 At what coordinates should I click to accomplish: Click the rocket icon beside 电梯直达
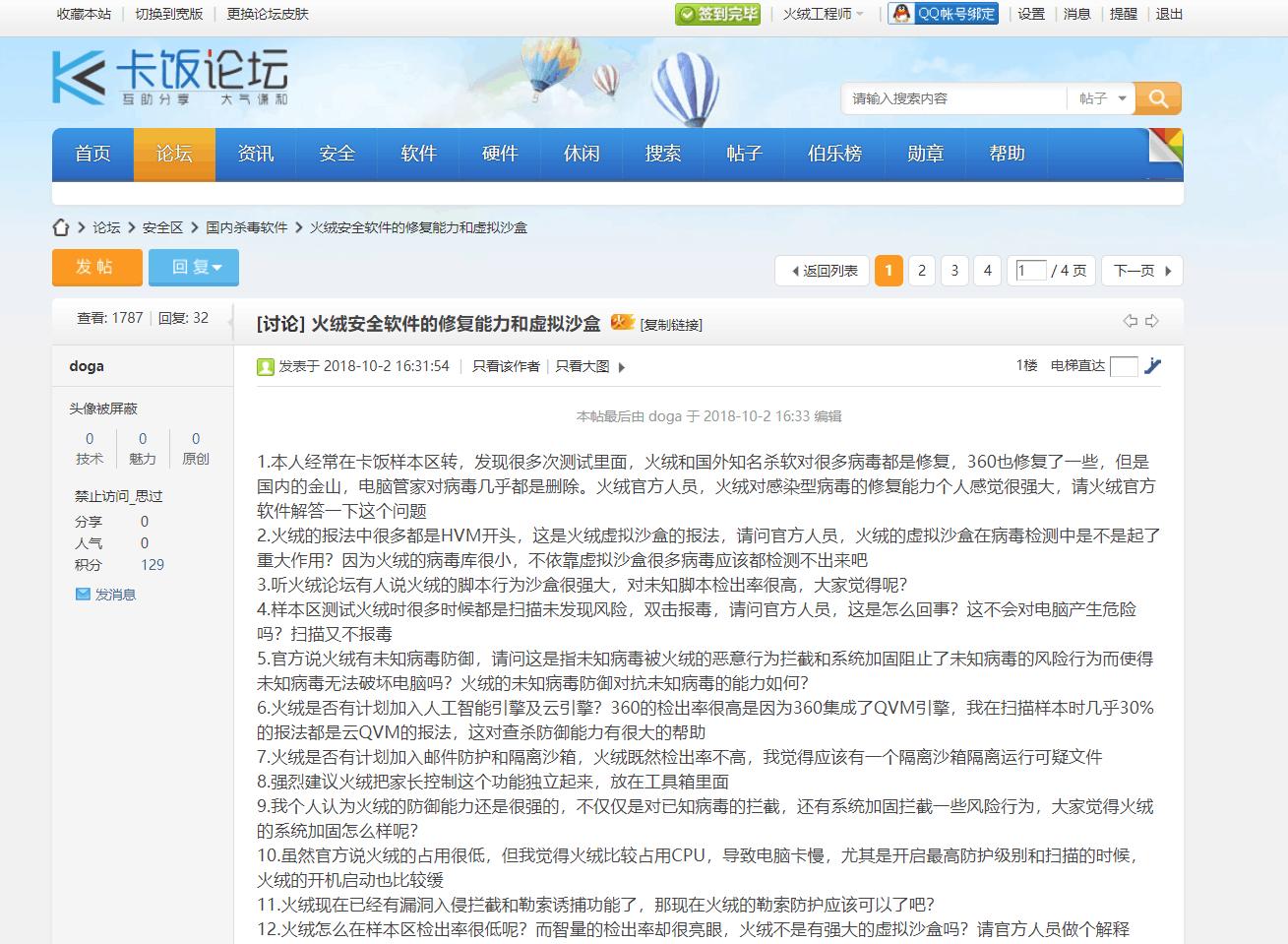pos(1152,365)
